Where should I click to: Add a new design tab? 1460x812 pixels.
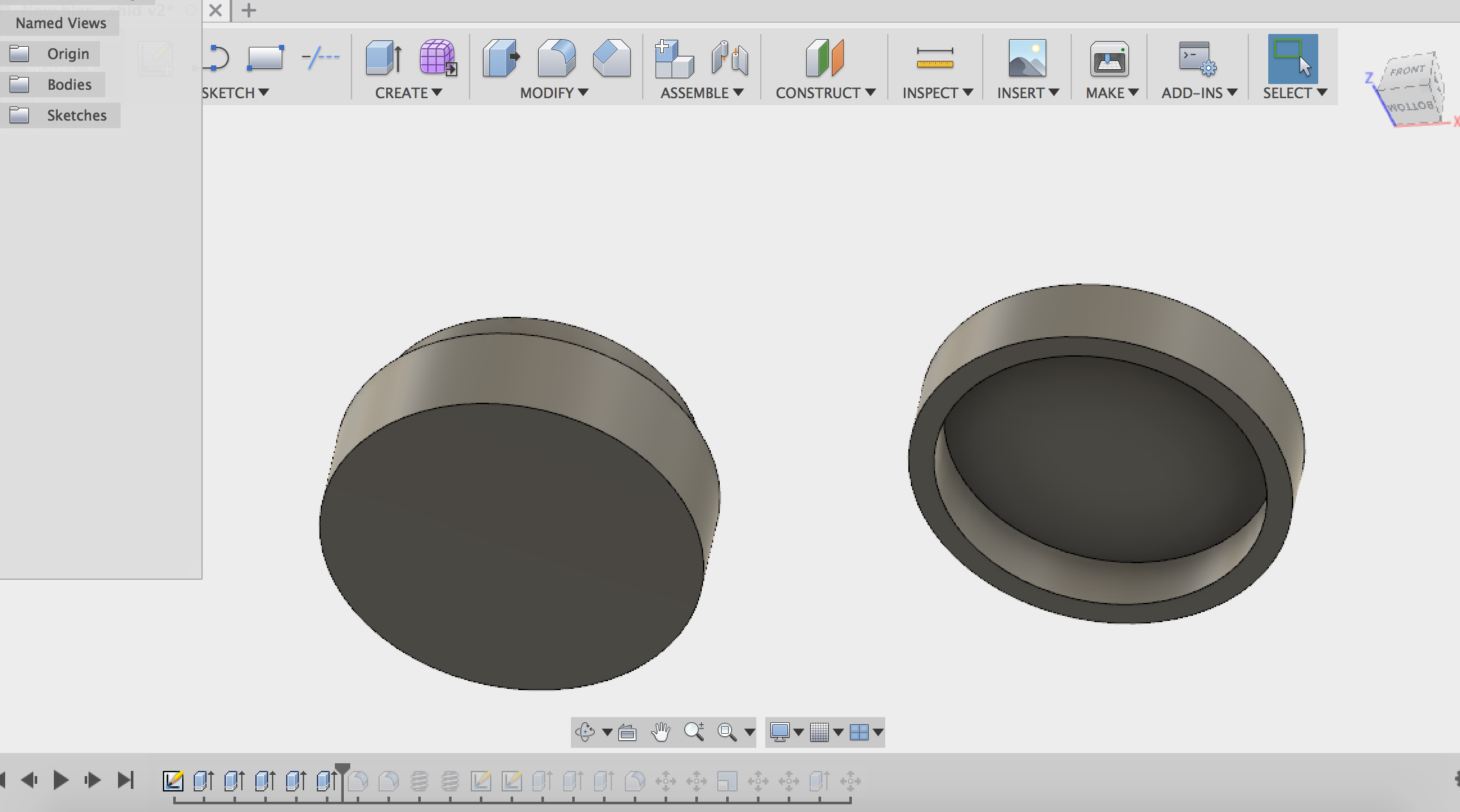[249, 10]
